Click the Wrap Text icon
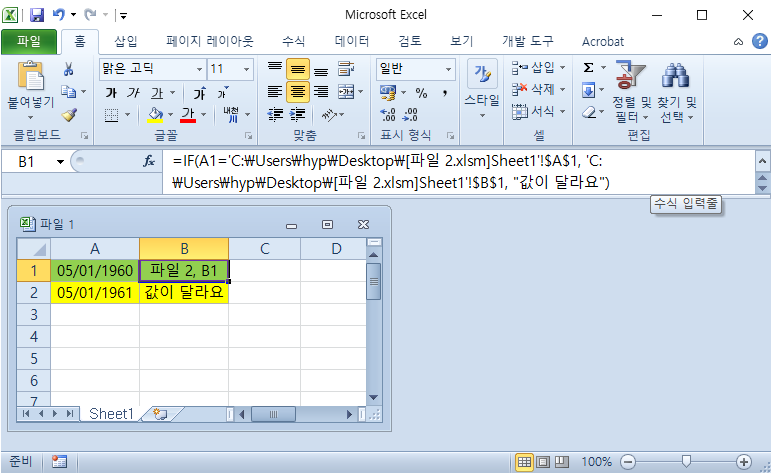Viewport: 772px width, 474px height. coord(346,69)
